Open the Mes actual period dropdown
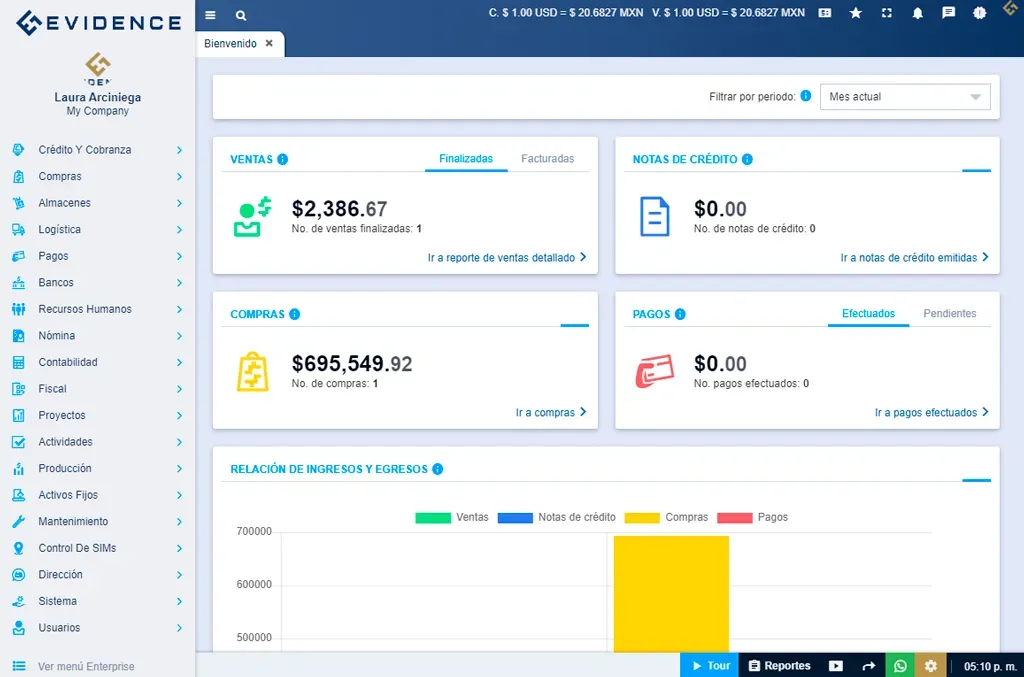 pos(903,96)
